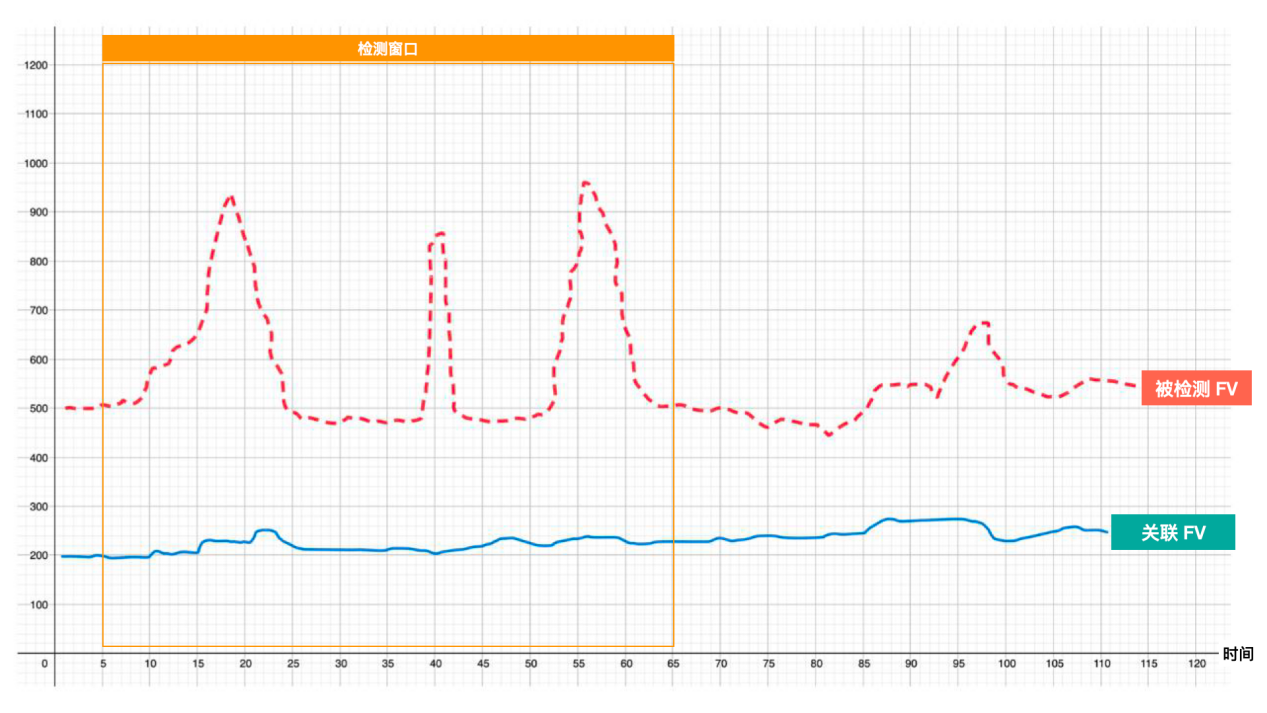The image size is (1267, 713).
Task: Click the top of the narrow red spike at time 40
Action: click(x=439, y=233)
